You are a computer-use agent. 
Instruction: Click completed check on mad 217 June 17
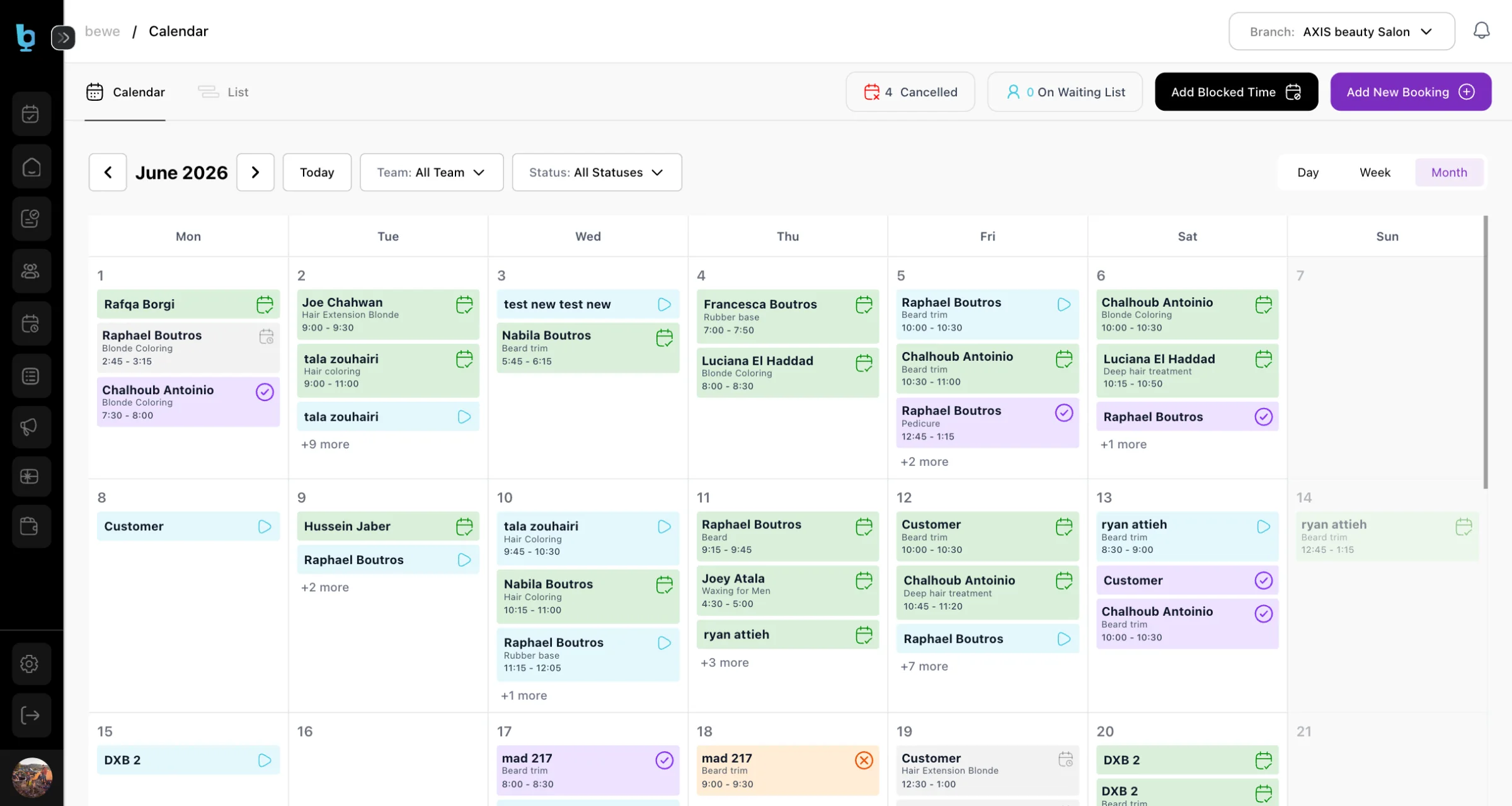[665, 760]
